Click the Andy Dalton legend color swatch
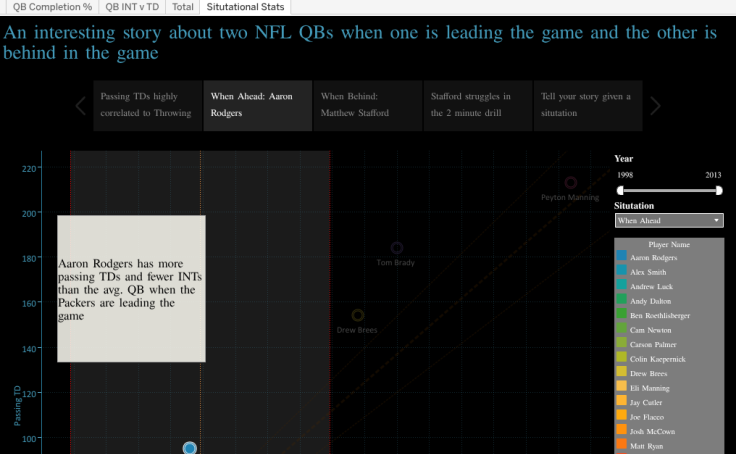Image resolution: width=736 pixels, height=454 pixels. (621, 299)
